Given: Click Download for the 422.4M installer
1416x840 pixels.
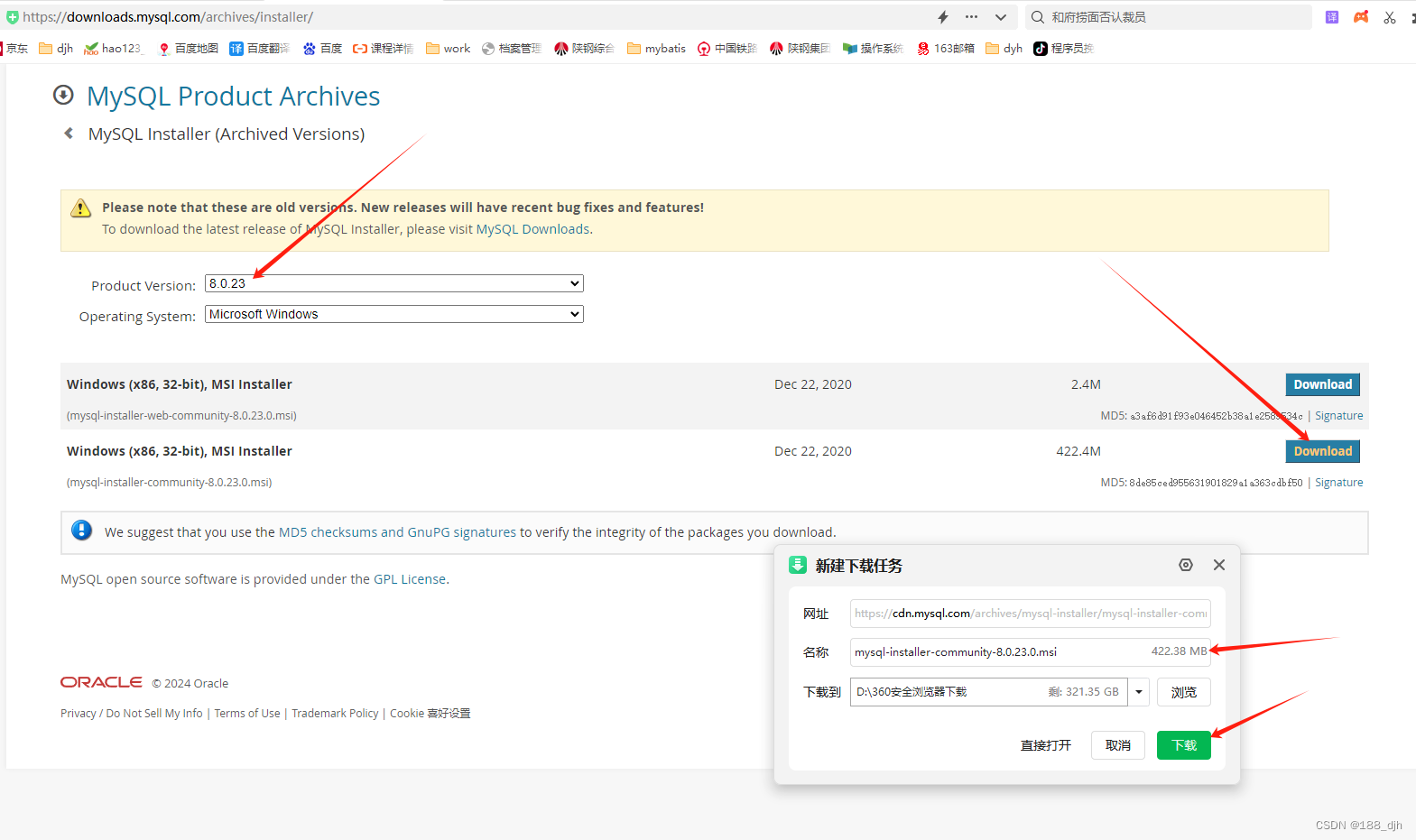Looking at the screenshot, I should point(1323,451).
